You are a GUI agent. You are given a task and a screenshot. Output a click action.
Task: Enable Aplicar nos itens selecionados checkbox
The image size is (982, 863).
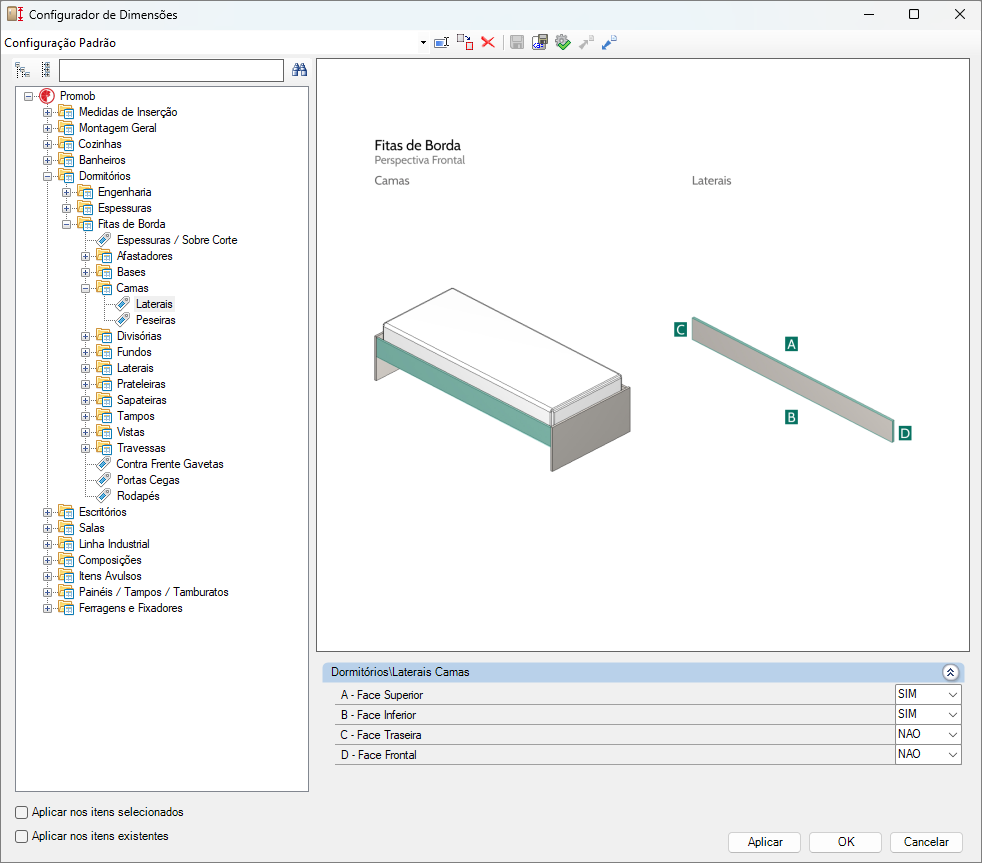(21, 812)
